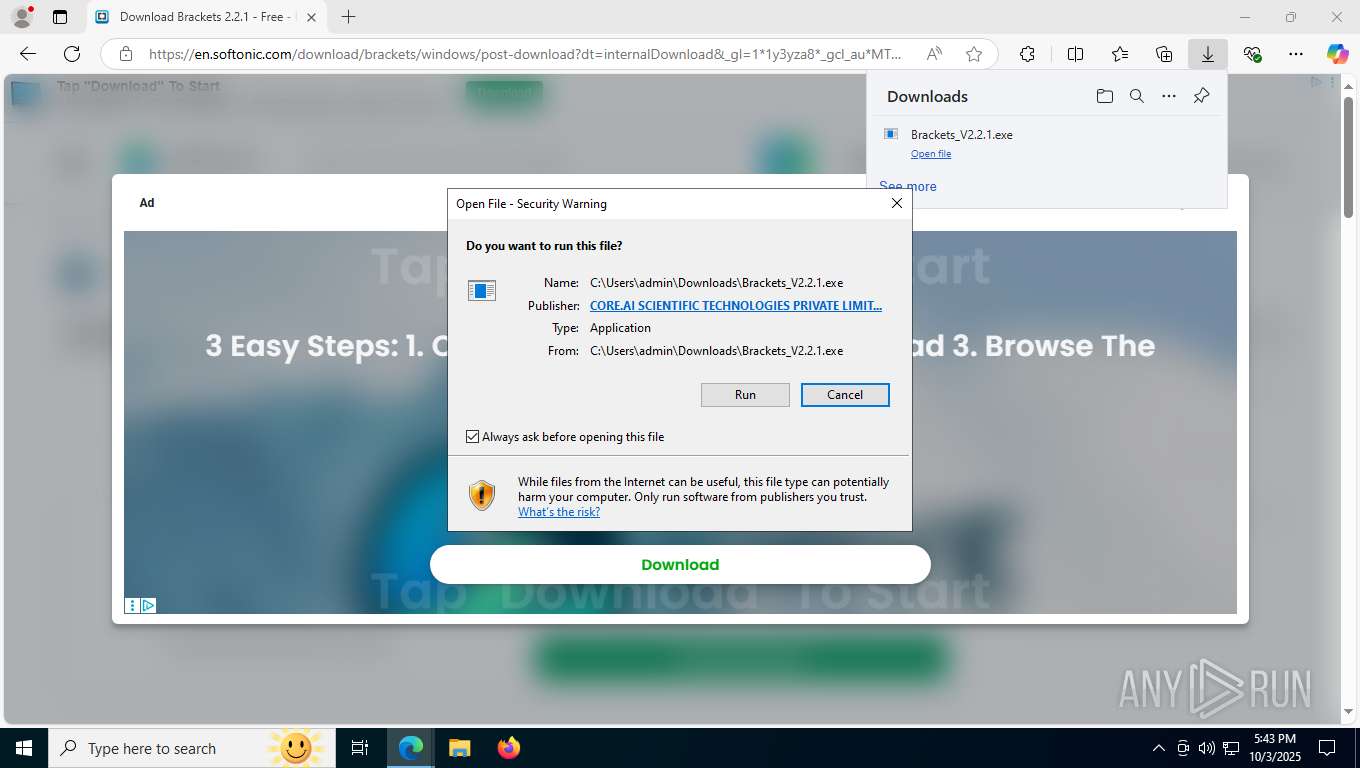The height and width of the screenshot is (768, 1360).
Task: Open a new tab with plus button
Action: tap(348, 17)
